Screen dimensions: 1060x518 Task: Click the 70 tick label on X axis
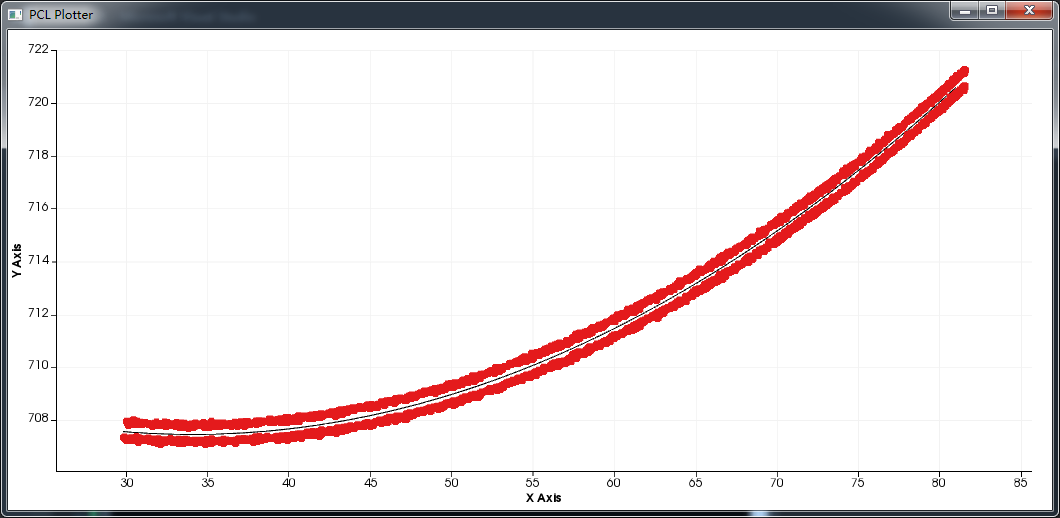[x=777, y=483]
